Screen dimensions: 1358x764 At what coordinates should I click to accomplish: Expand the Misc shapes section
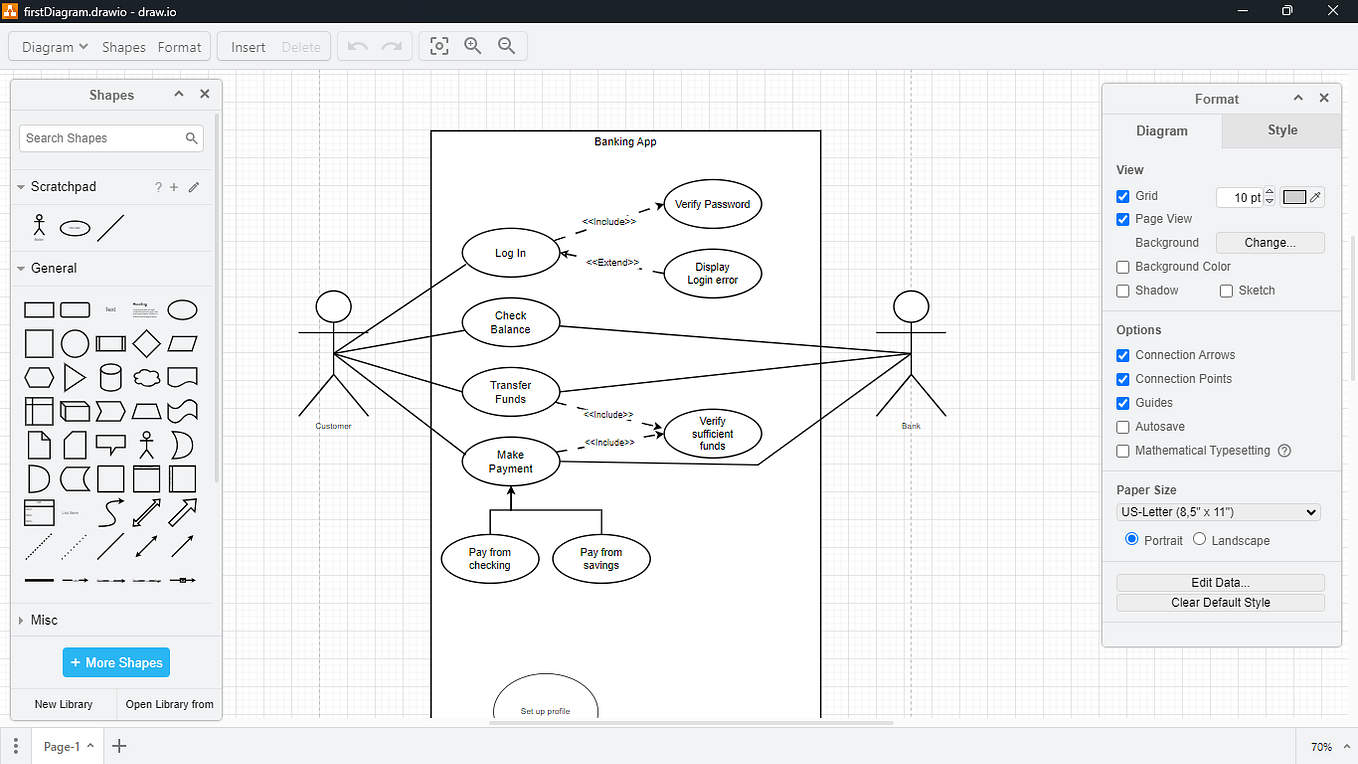click(x=22, y=620)
